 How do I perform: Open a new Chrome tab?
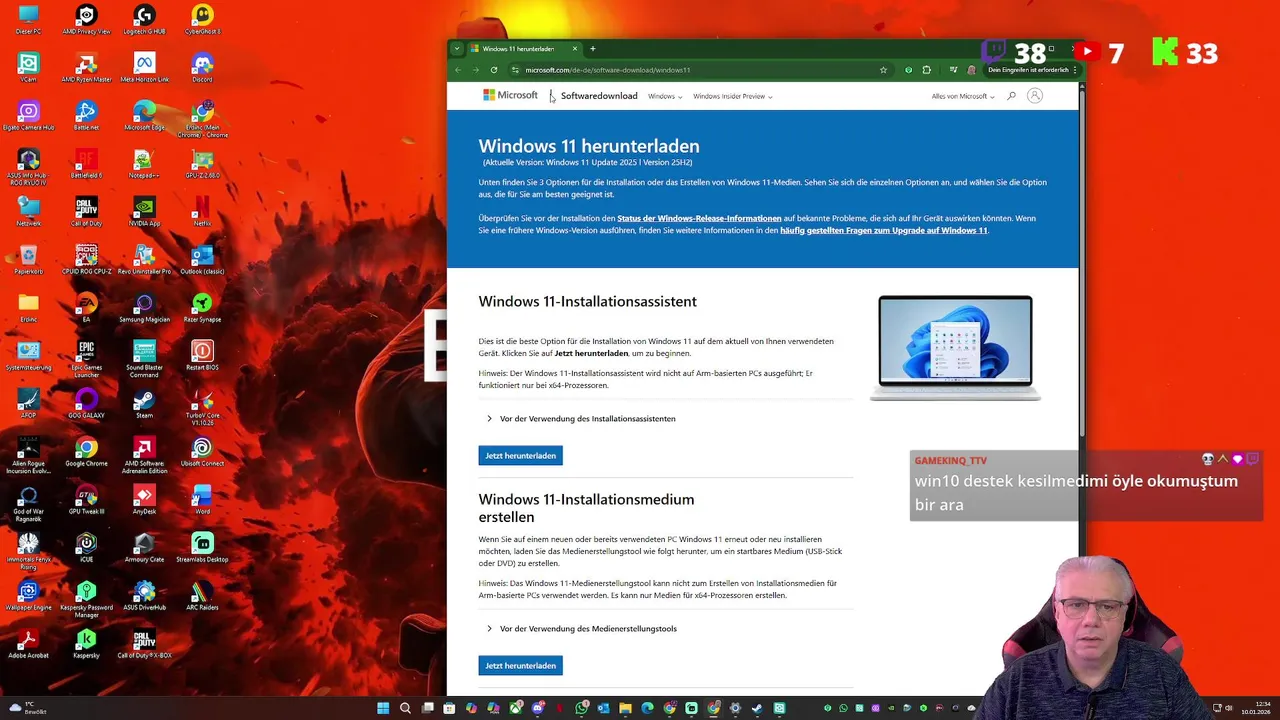(x=592, y=48)
